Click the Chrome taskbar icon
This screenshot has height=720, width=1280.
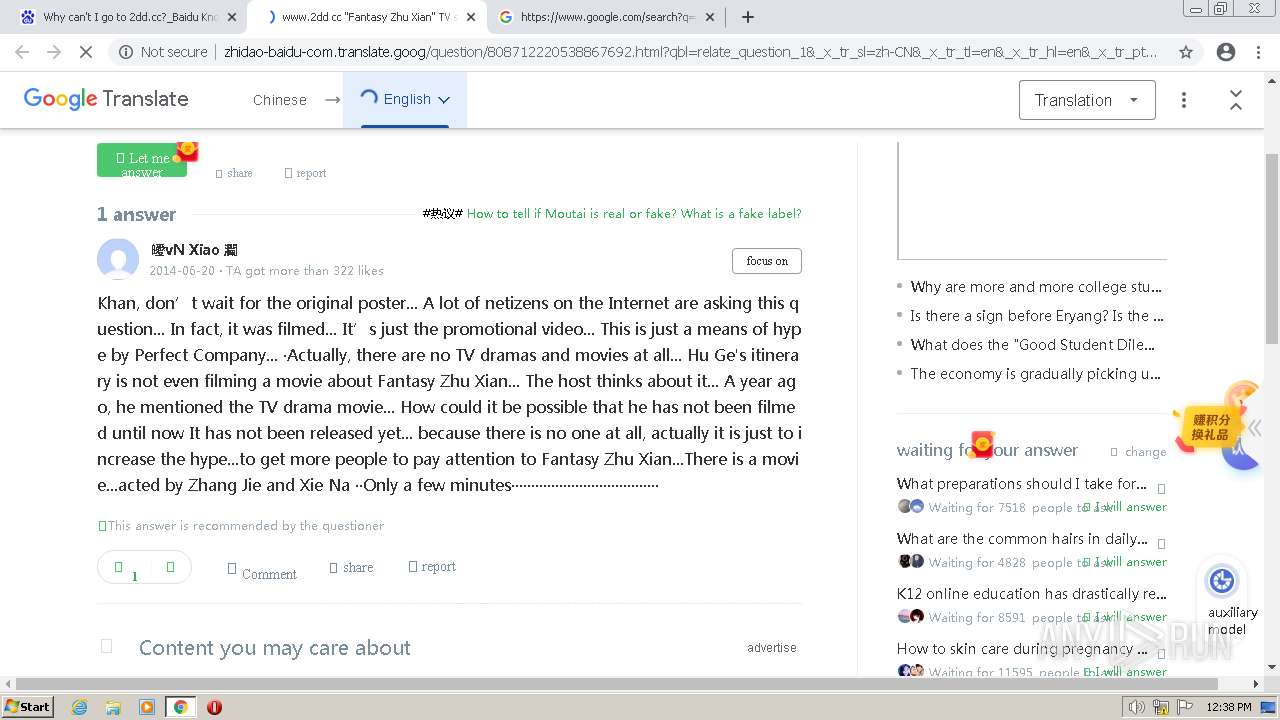coord(180,707)
